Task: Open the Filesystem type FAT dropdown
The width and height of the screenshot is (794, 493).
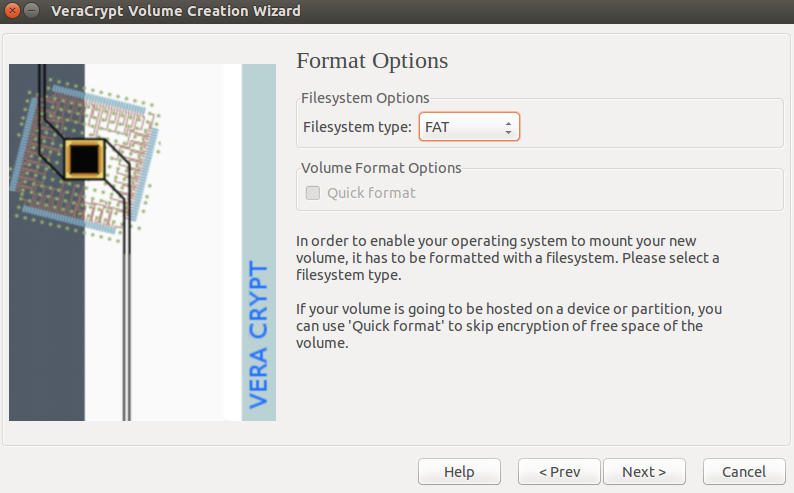Action: point(469,127)
